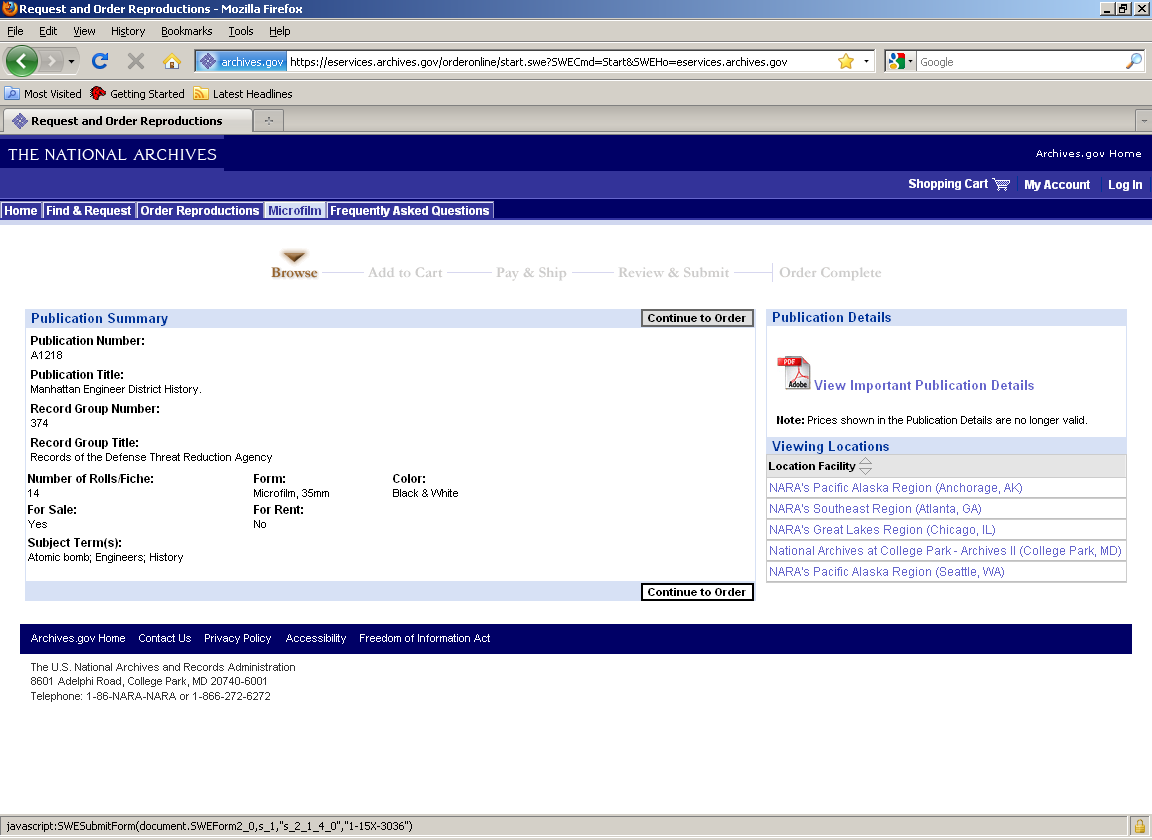Viewport: 1152px width, 840px height.
Task: Open View Important Publication Details link
Action: pos(924,385)
